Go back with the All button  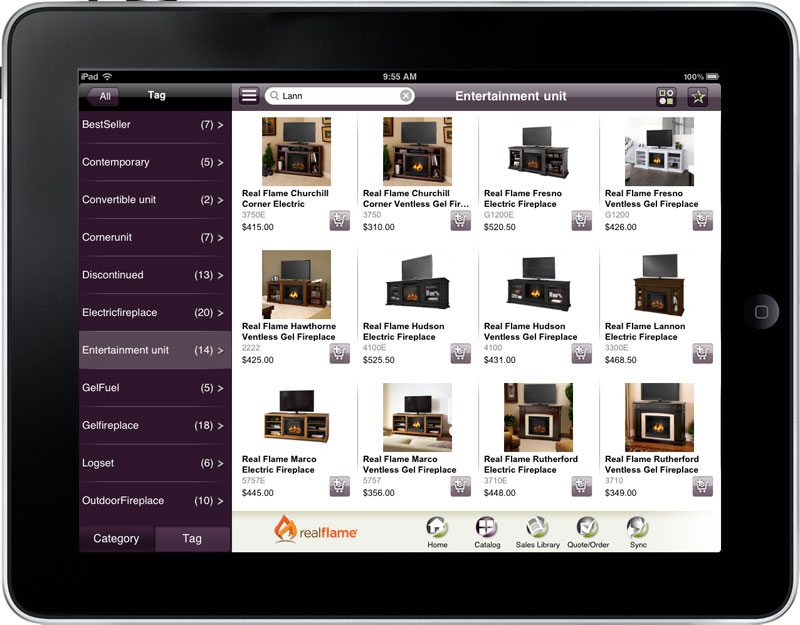tap(104, 96)
